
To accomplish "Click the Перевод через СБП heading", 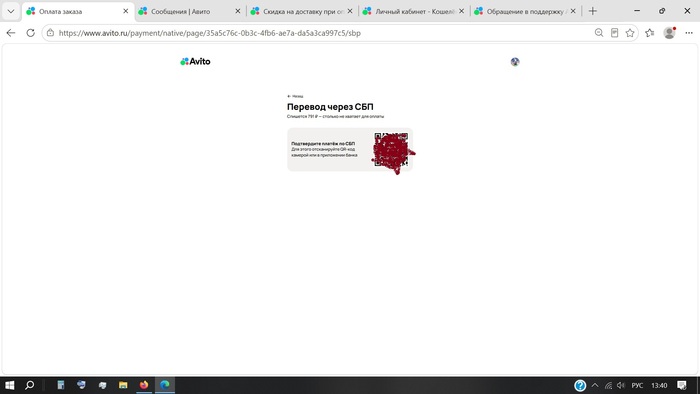I will tap(330, 107).
